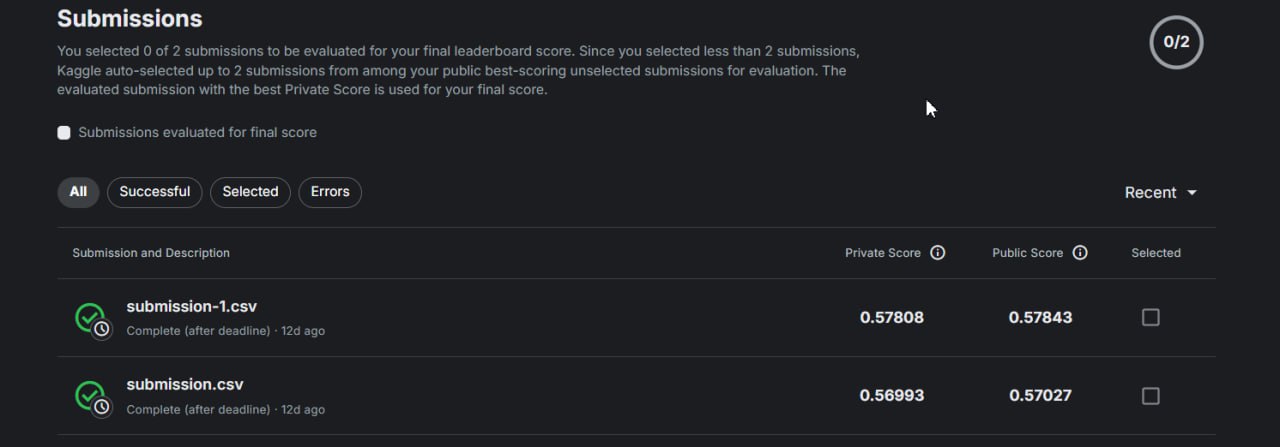Viewport: 1280px width, 447px height.
Task: Select the submission-1.csv checkbox
Action: (1151, 317)
